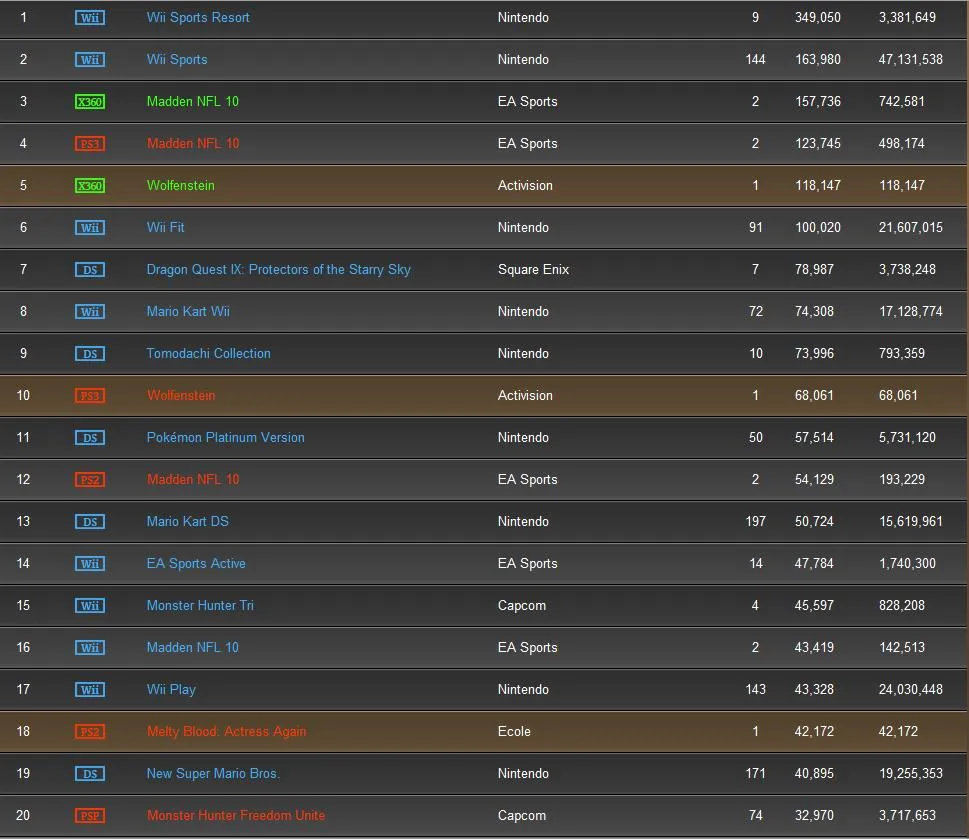Click the DS badge beside New Super Mario Bros.
969x840 pixels.
tap(90, 774)
